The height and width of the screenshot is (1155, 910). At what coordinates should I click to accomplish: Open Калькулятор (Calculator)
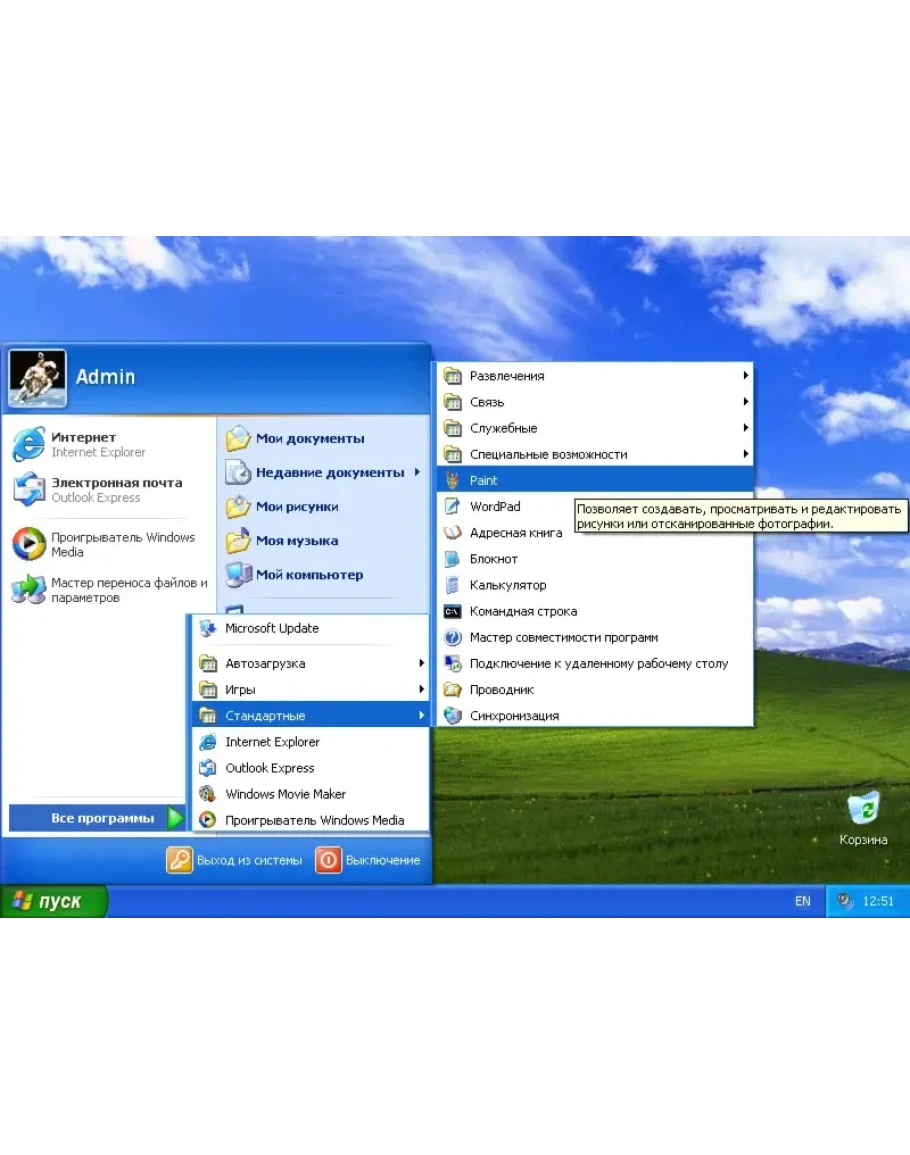(508, 585)
